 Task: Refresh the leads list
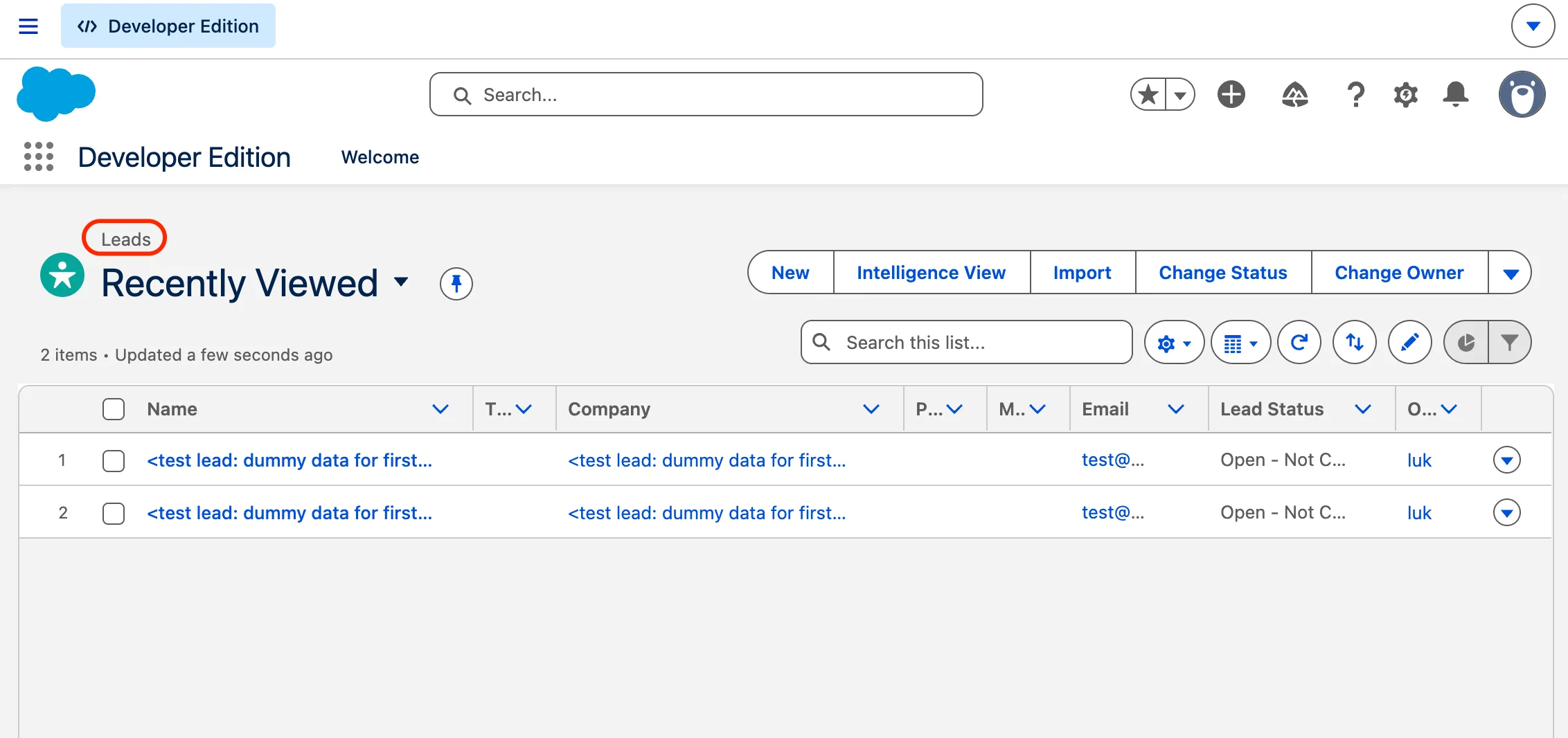coord(1299,342)
